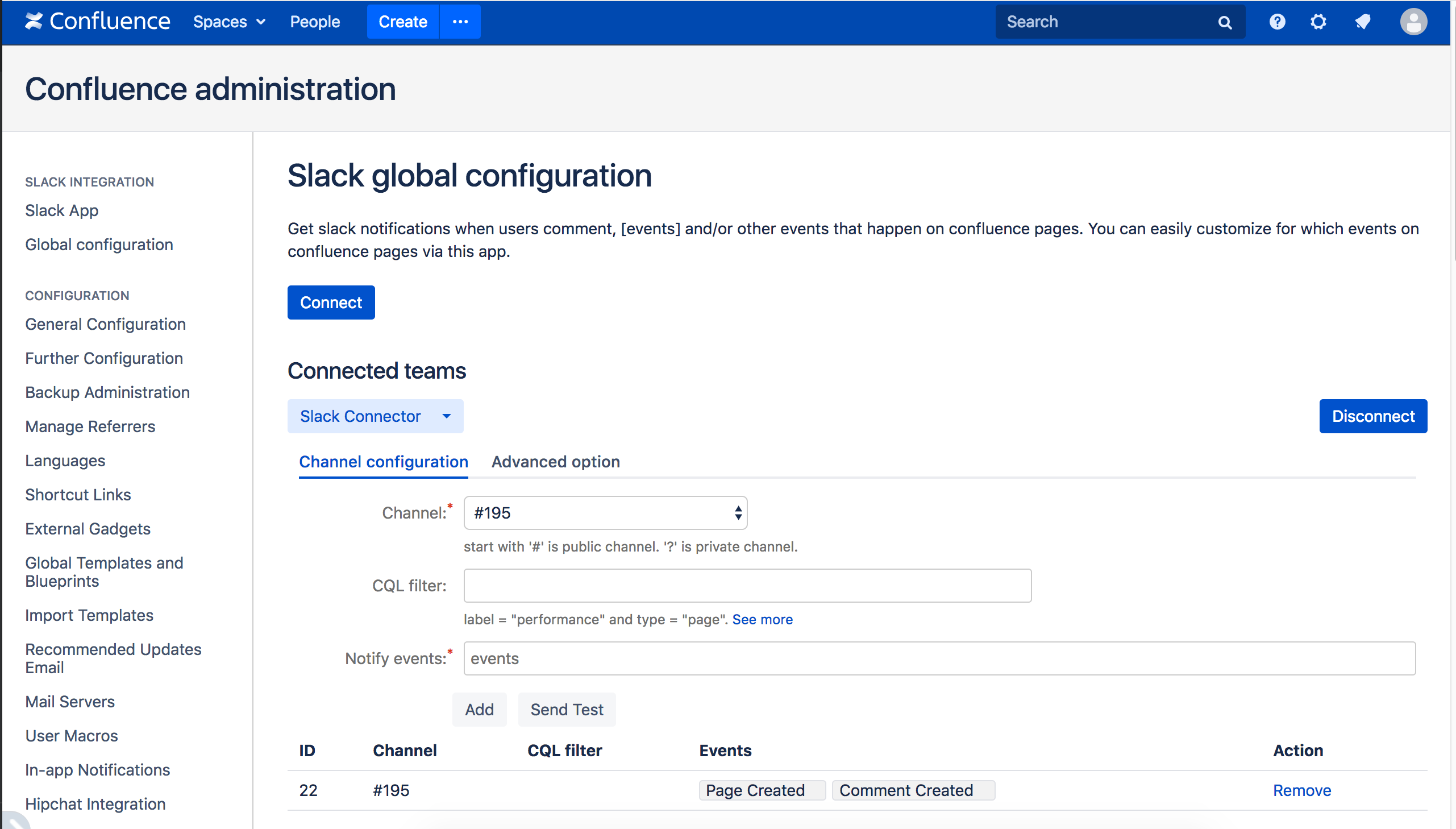Click the Connect button
Viewport: 1456px width, 829px height.
pos(331,302)
